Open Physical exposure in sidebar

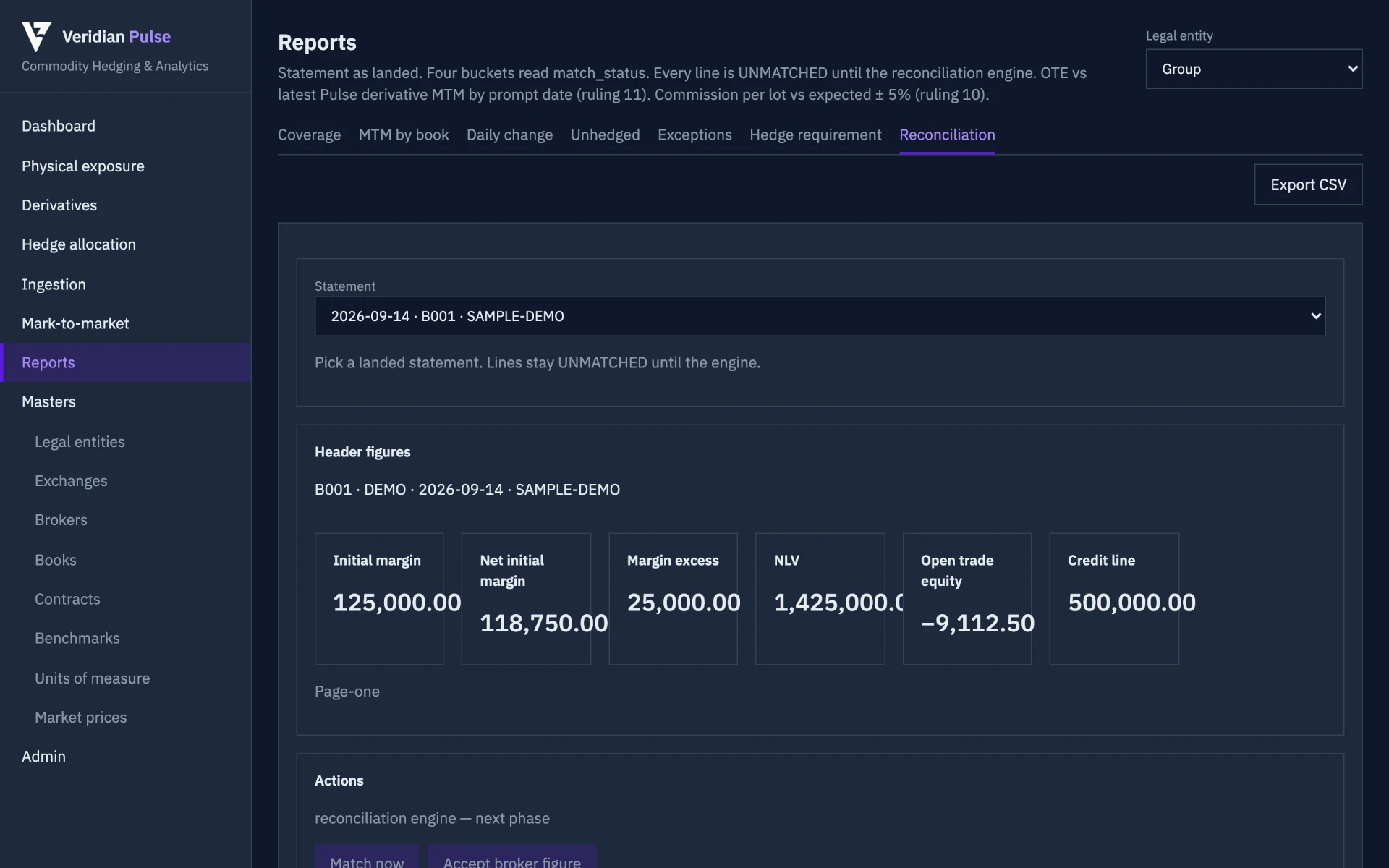pos(126,166)
